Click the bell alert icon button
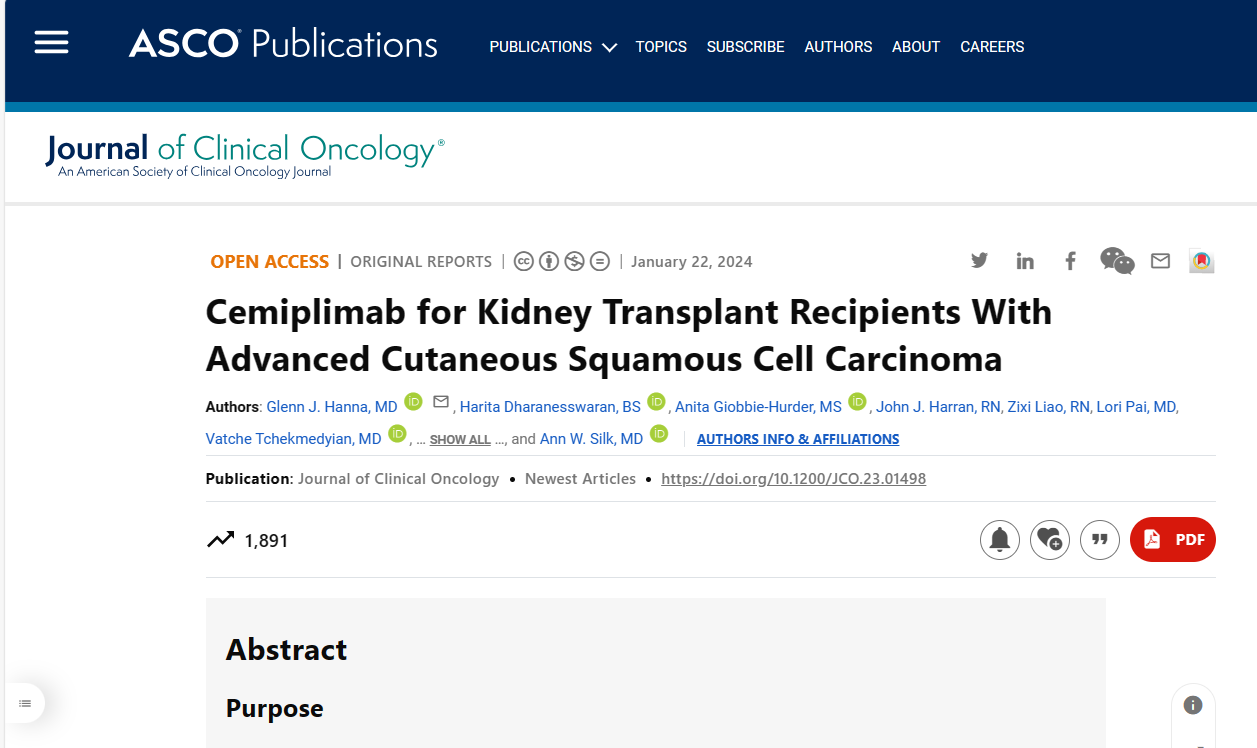 (999, 540)
